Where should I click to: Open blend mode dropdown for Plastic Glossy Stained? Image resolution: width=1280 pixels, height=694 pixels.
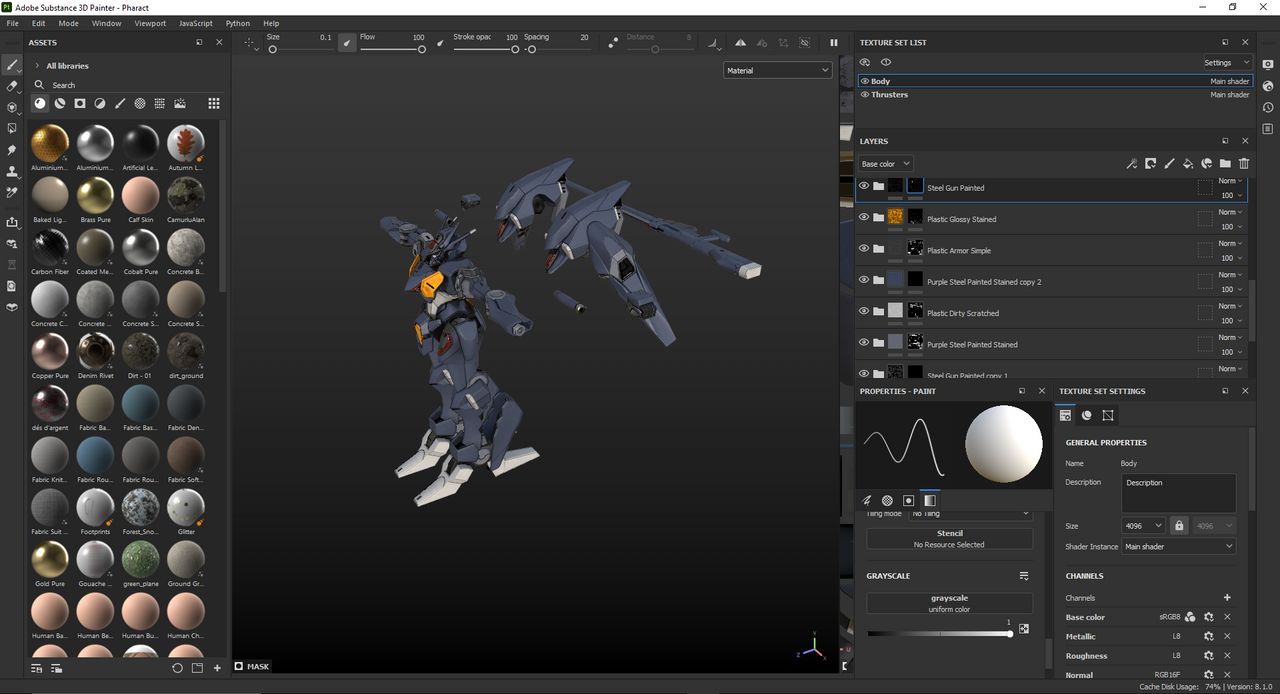[1231, 212]
